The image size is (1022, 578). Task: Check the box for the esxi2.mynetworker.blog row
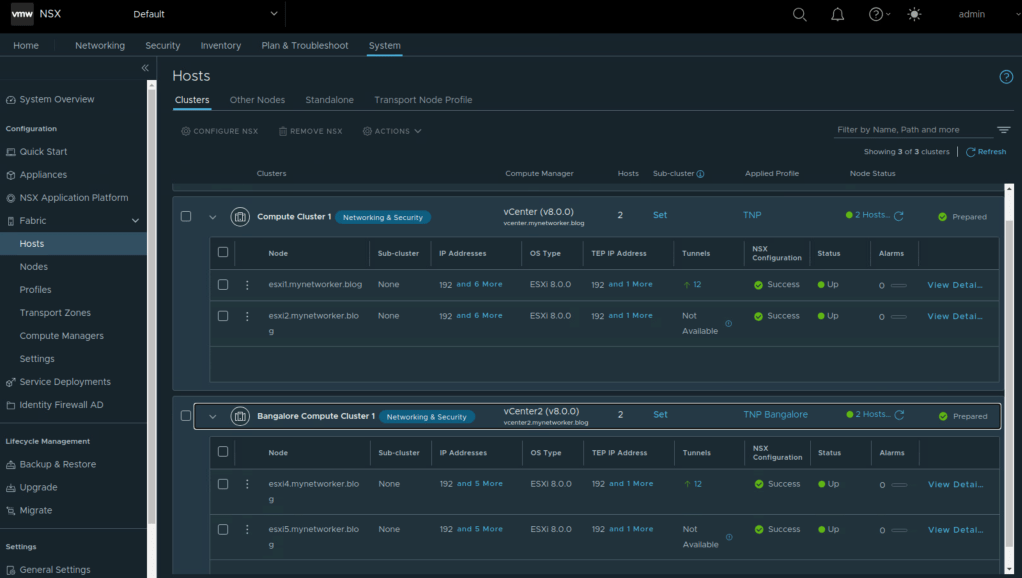223,316
